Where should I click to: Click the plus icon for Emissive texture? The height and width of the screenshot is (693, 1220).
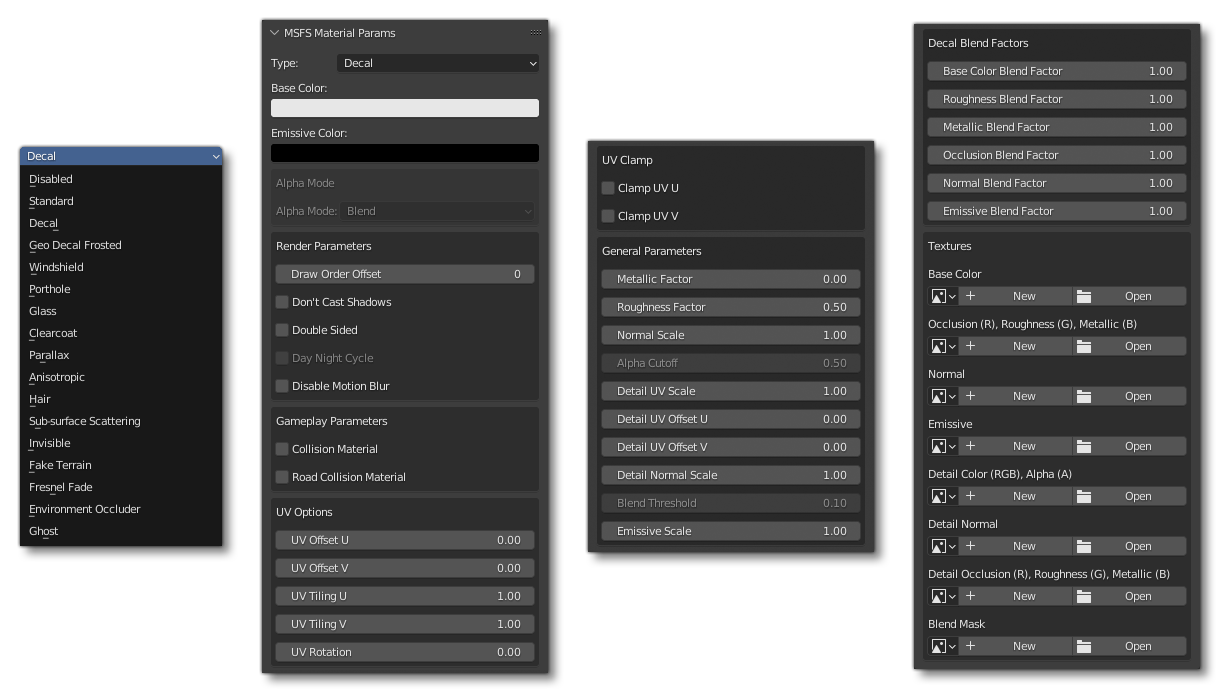pos(970,446)
